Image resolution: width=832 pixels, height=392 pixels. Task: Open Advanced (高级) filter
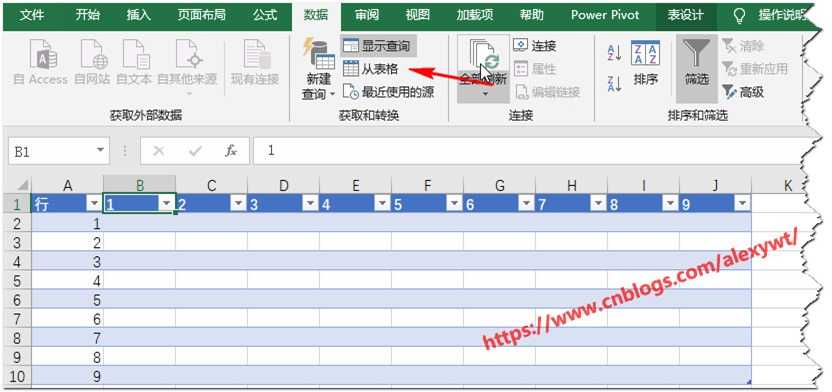(x=743, y=92)
